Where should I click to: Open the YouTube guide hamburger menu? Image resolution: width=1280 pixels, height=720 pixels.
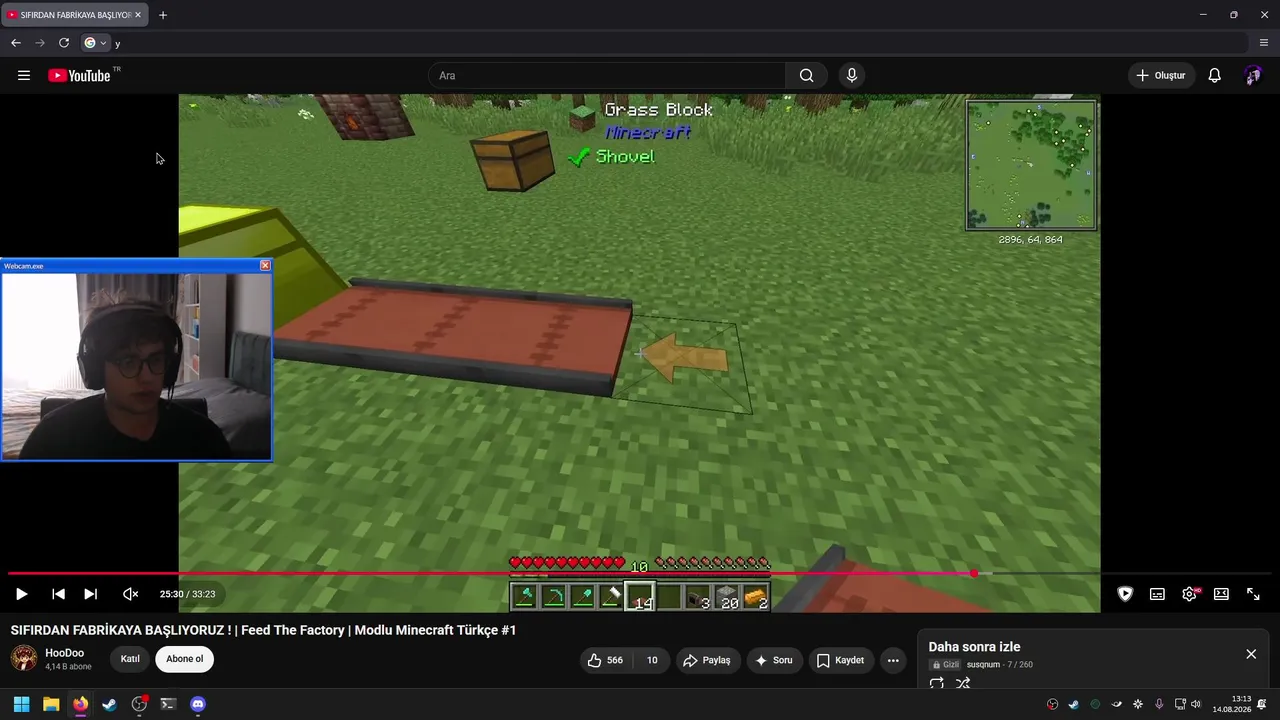24,75
